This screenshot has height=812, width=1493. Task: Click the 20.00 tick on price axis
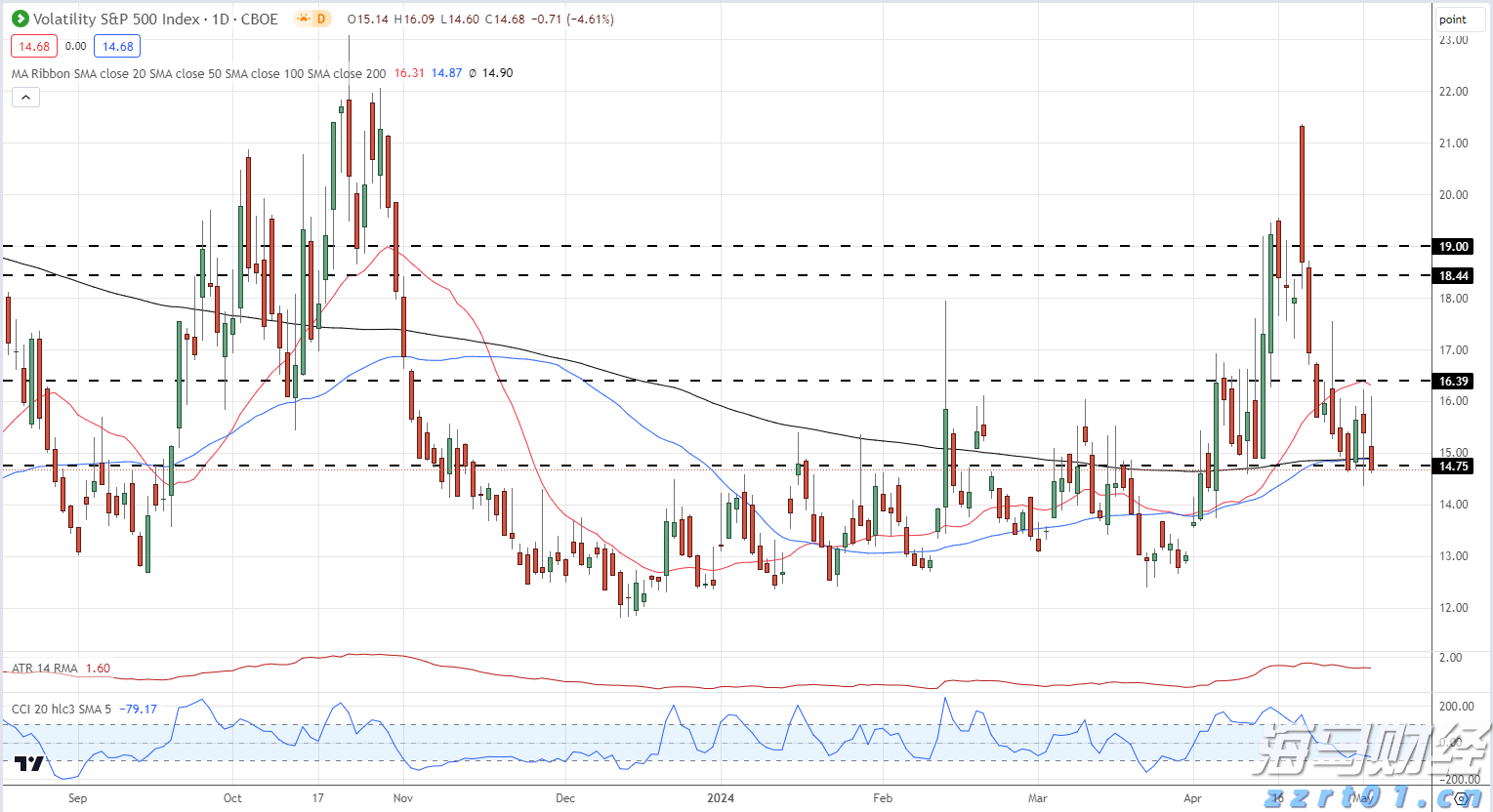coord(1453,195)
